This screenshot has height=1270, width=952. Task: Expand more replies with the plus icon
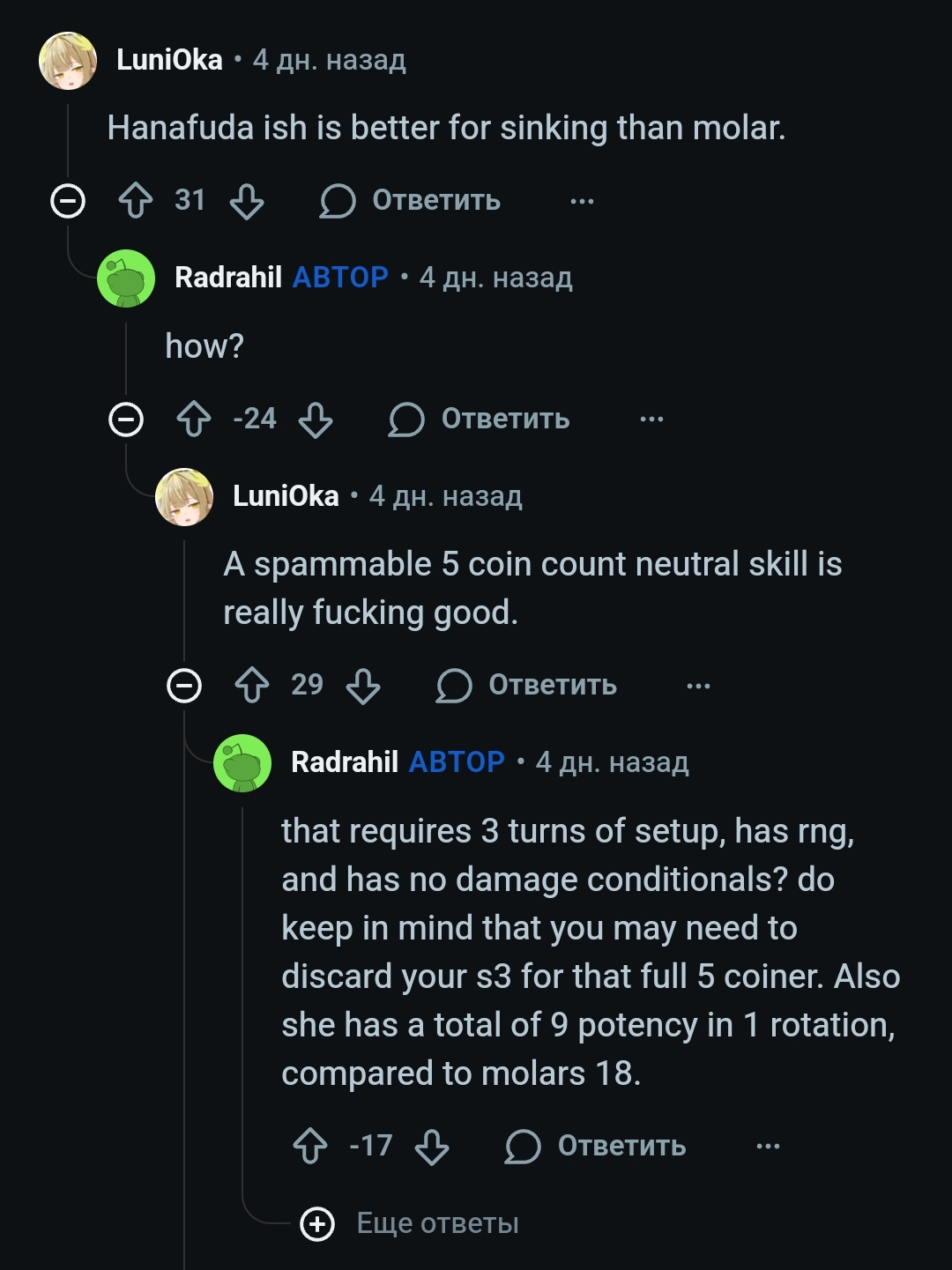click(317, 1223)
